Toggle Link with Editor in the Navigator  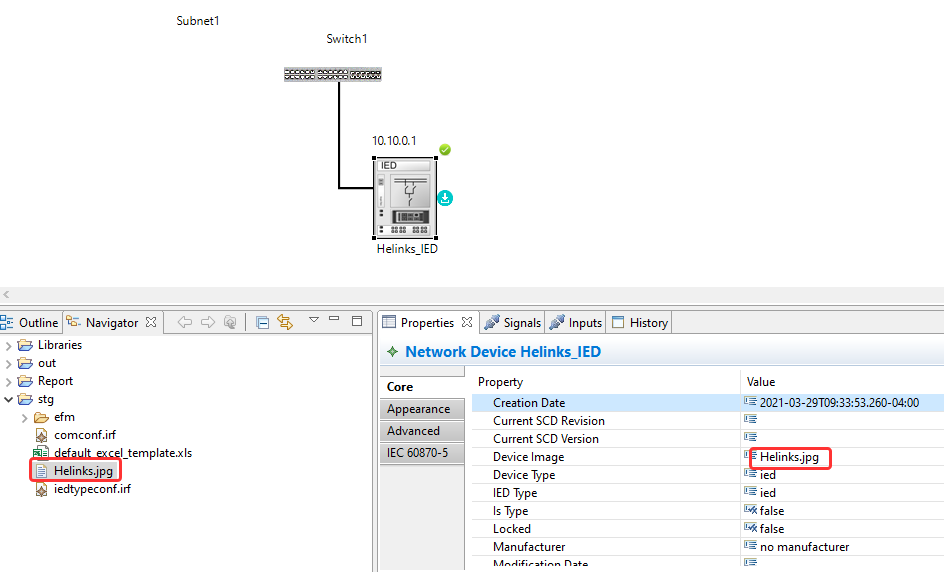(x=285, y=322)
